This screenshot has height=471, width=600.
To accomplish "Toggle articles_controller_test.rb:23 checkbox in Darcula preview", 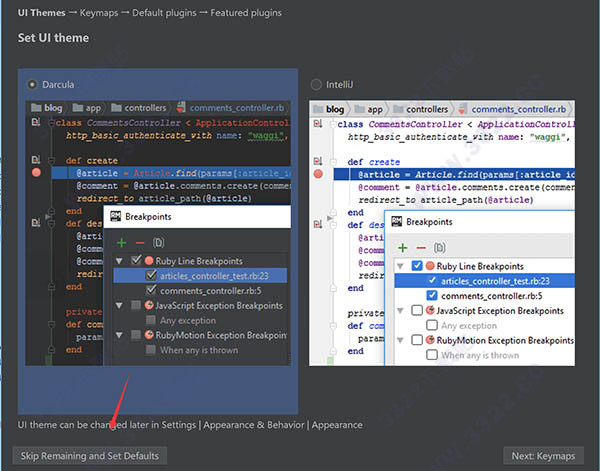I will pos(151,275).
